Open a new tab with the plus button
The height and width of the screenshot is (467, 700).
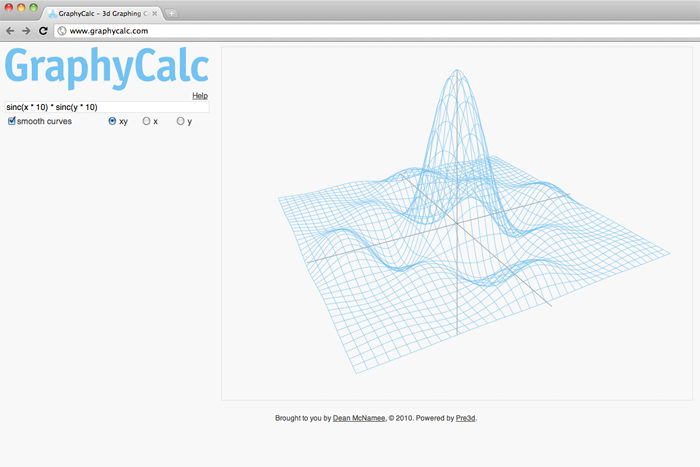(171, 14)
